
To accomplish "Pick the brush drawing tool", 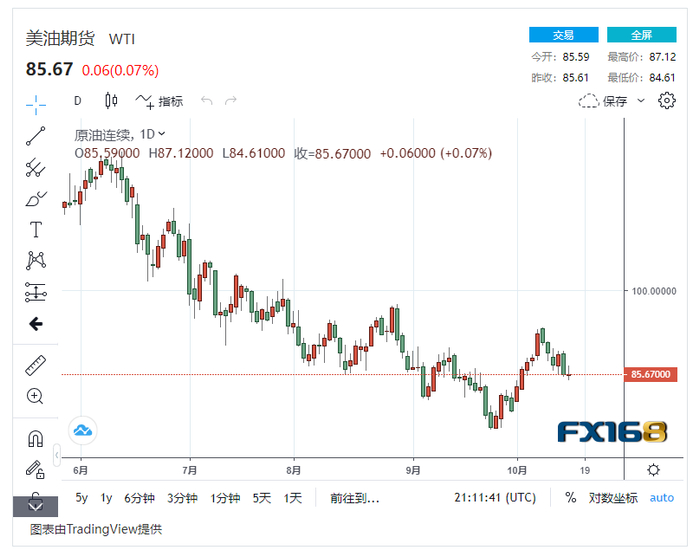I will (x=36, y=199).
